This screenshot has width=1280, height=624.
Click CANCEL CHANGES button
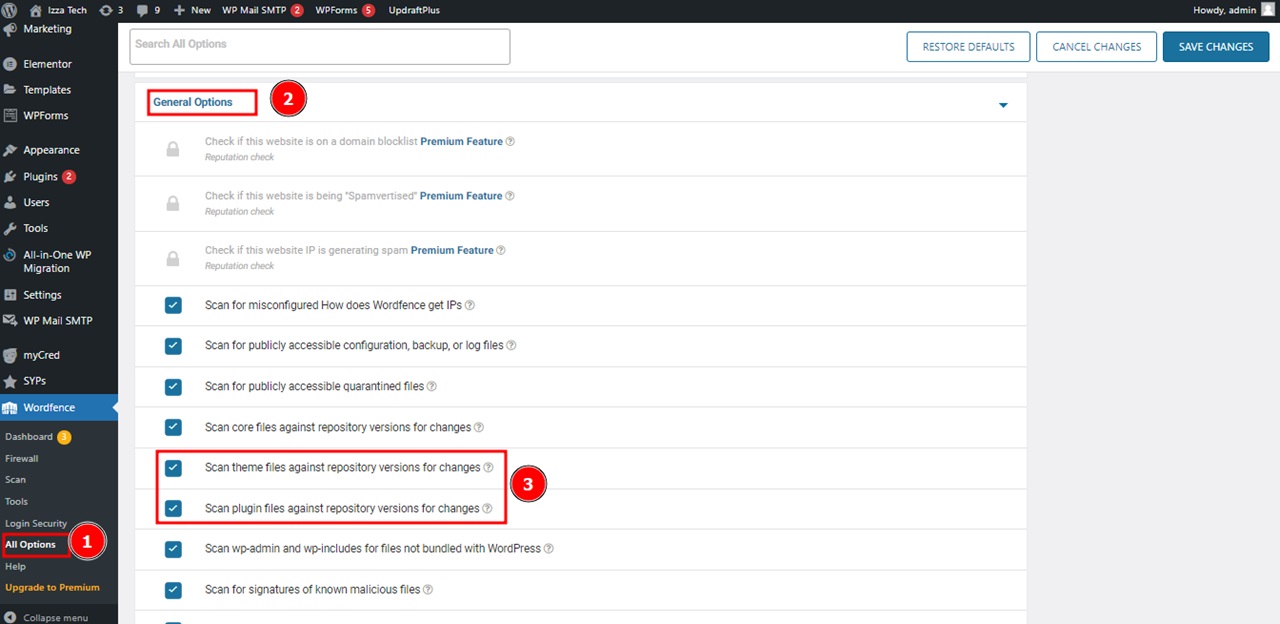coord(1097,47)
